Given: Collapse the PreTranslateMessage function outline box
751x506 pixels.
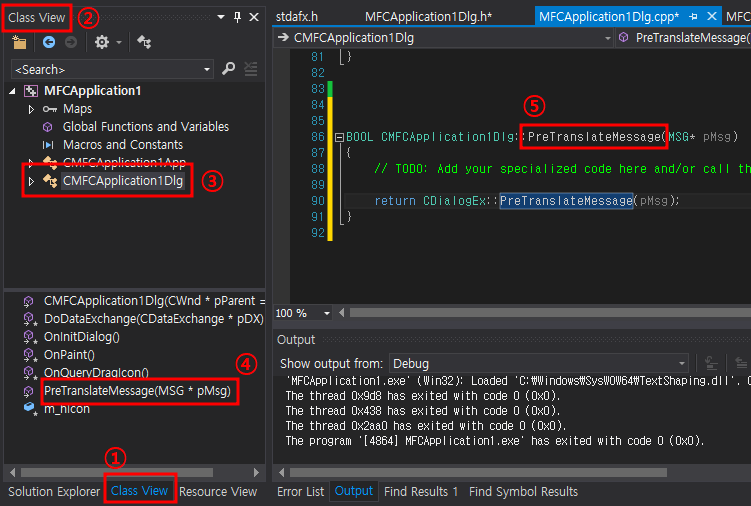Looking at the screenshot, I should click(339, 138).
